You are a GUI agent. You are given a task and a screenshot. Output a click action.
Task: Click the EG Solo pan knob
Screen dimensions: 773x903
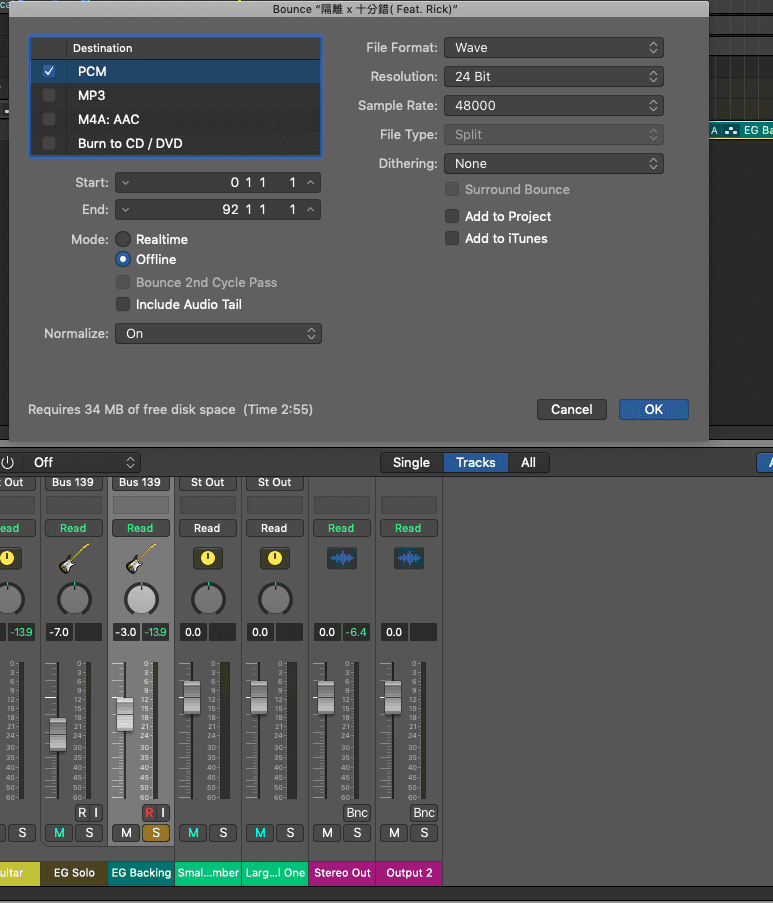pyautogui.click(x=74, y=600)
